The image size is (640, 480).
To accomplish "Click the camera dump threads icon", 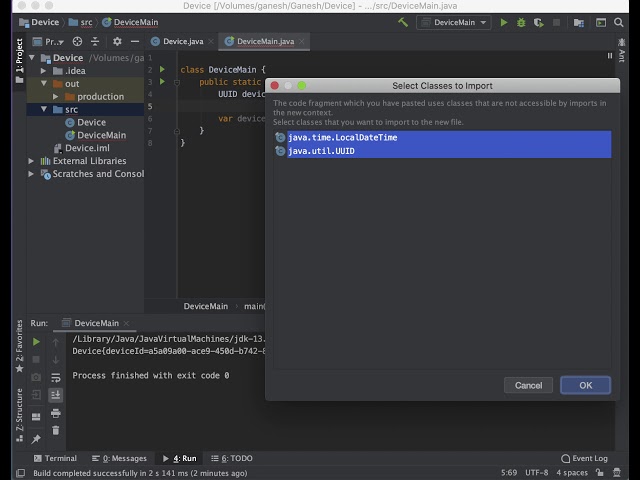I will (x=36, y=377).
